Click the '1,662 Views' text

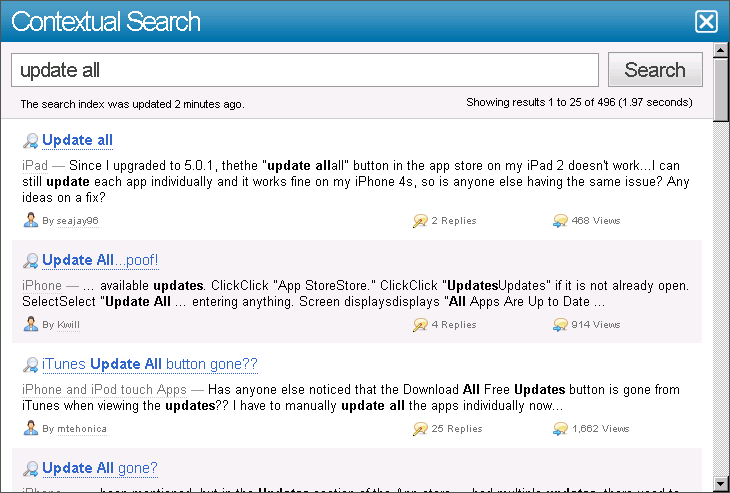coord(601,429)
